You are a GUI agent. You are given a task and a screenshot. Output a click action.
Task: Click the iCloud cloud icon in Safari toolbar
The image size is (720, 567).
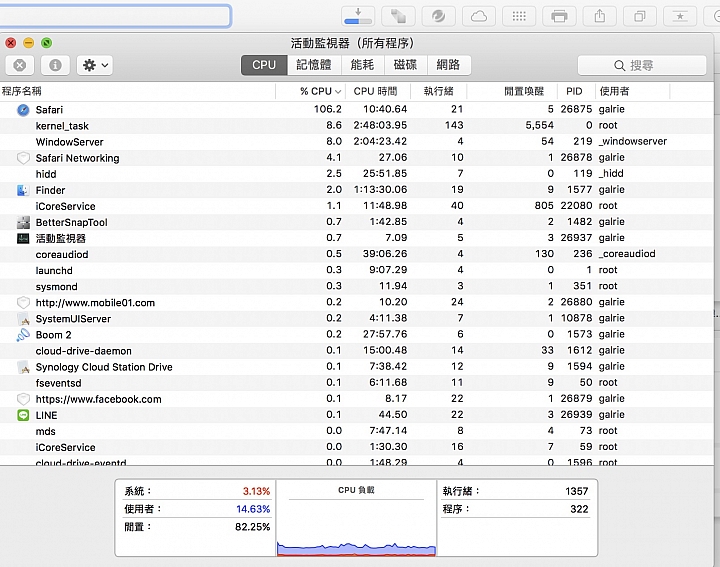coord(479,17)
